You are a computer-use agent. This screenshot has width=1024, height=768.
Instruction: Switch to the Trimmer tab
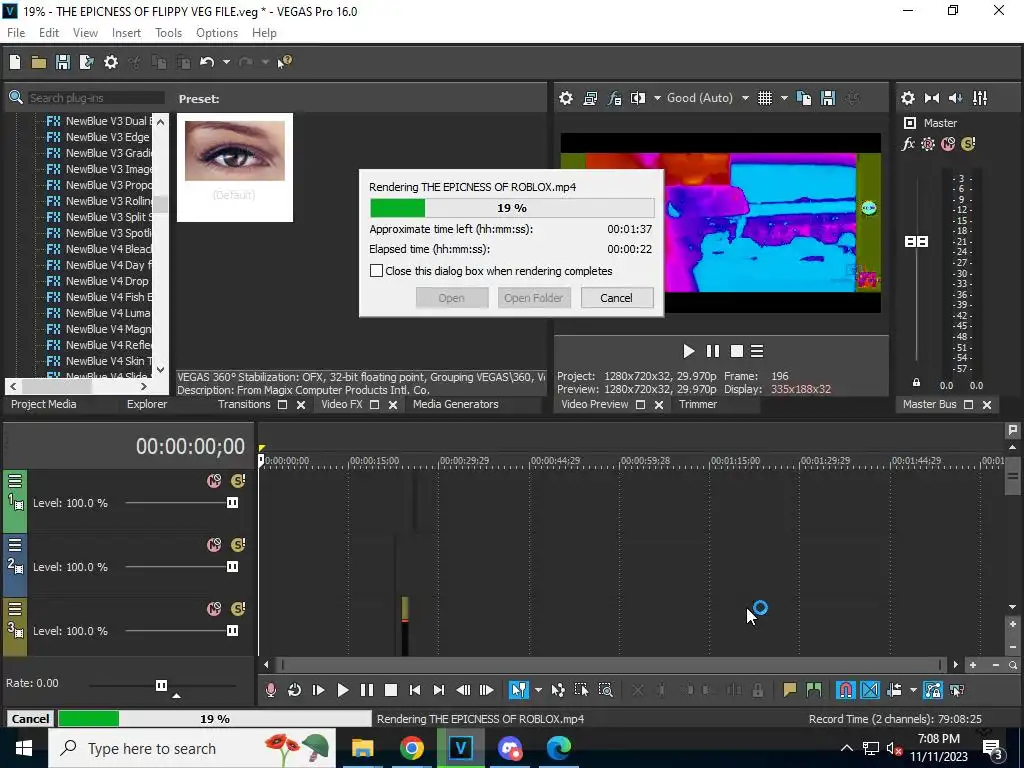[697, 404]
